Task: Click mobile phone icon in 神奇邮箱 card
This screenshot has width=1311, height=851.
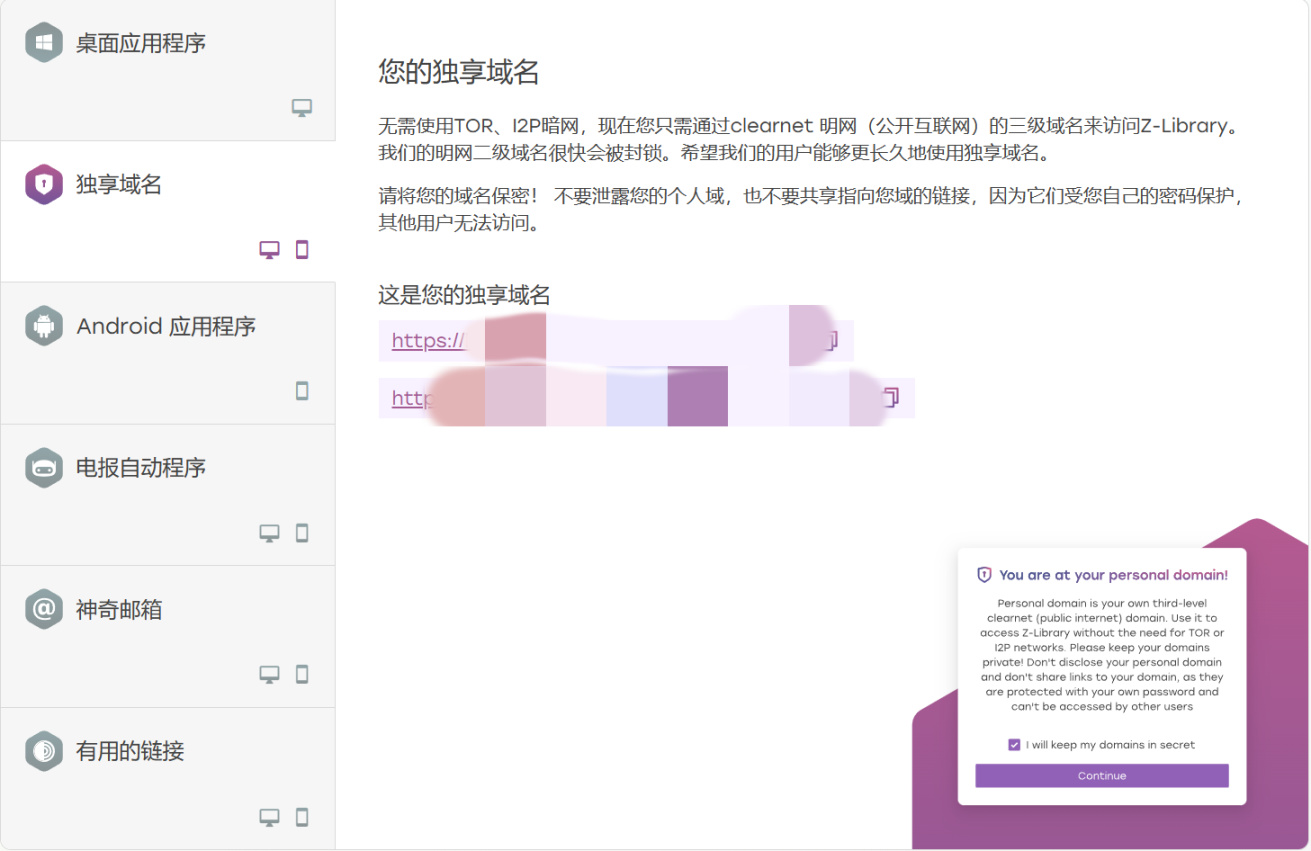Action: [302, 674]
